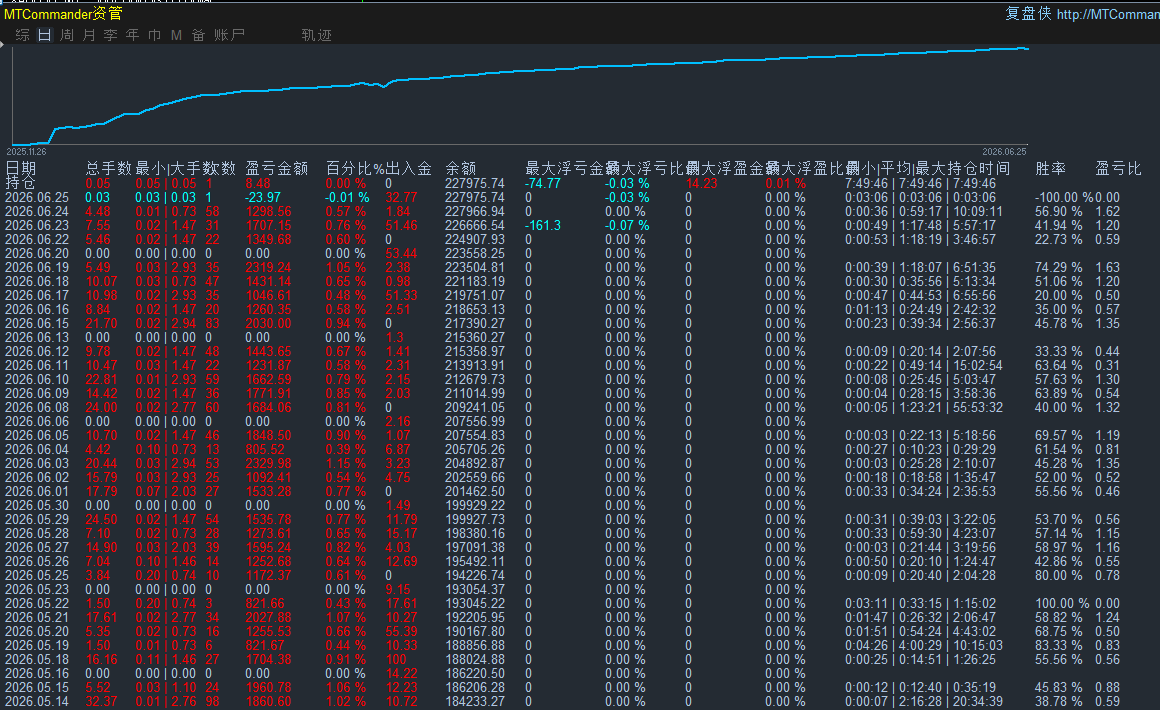Viewport: 1160px width, 710px height.
Task: Click the 总手数 column header
Action: [109, 169]
